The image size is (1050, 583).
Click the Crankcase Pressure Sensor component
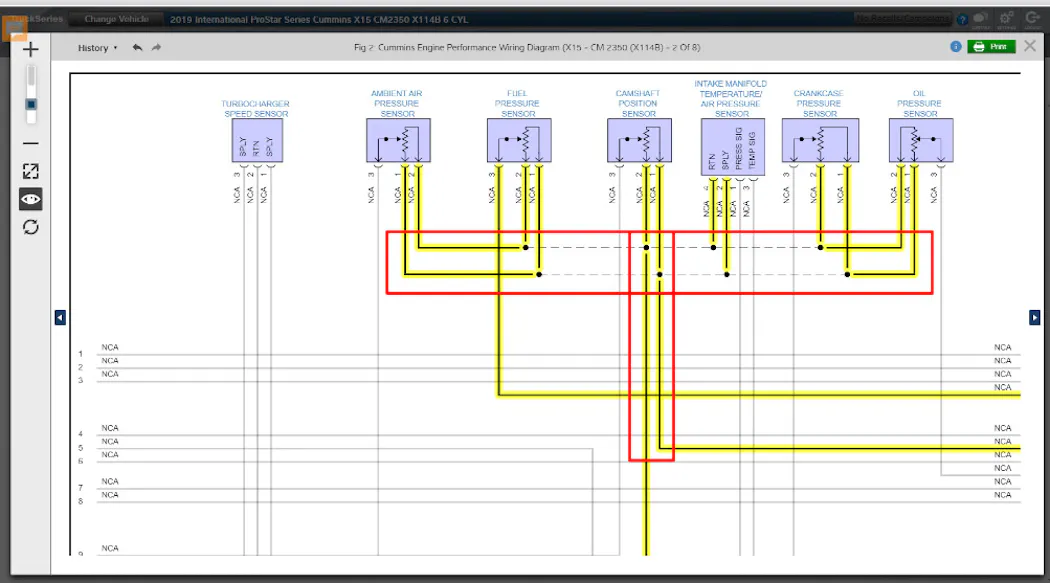pyautogui.click(x=820, y=141)
